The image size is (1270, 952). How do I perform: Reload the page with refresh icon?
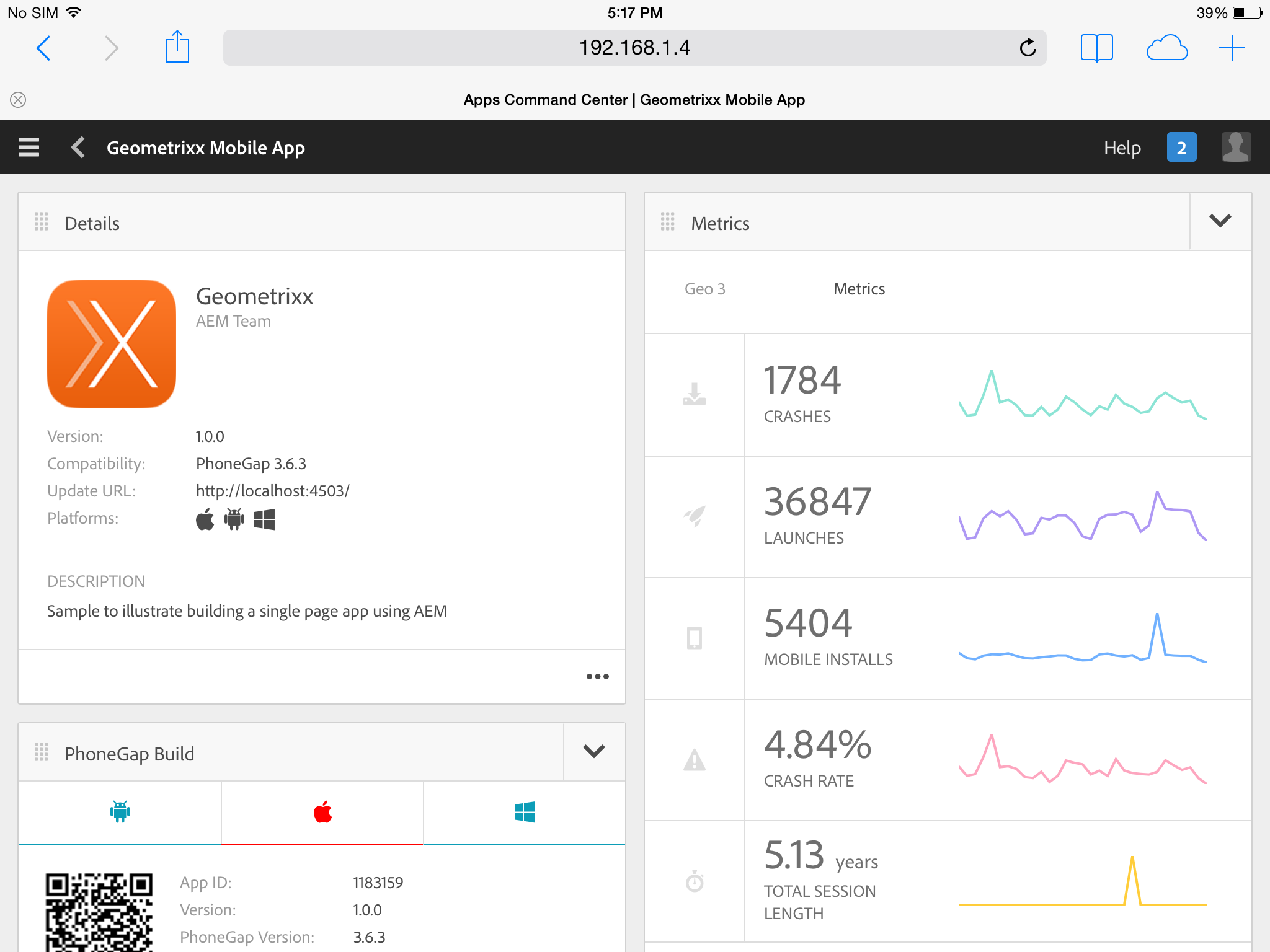coord(1028,48)
